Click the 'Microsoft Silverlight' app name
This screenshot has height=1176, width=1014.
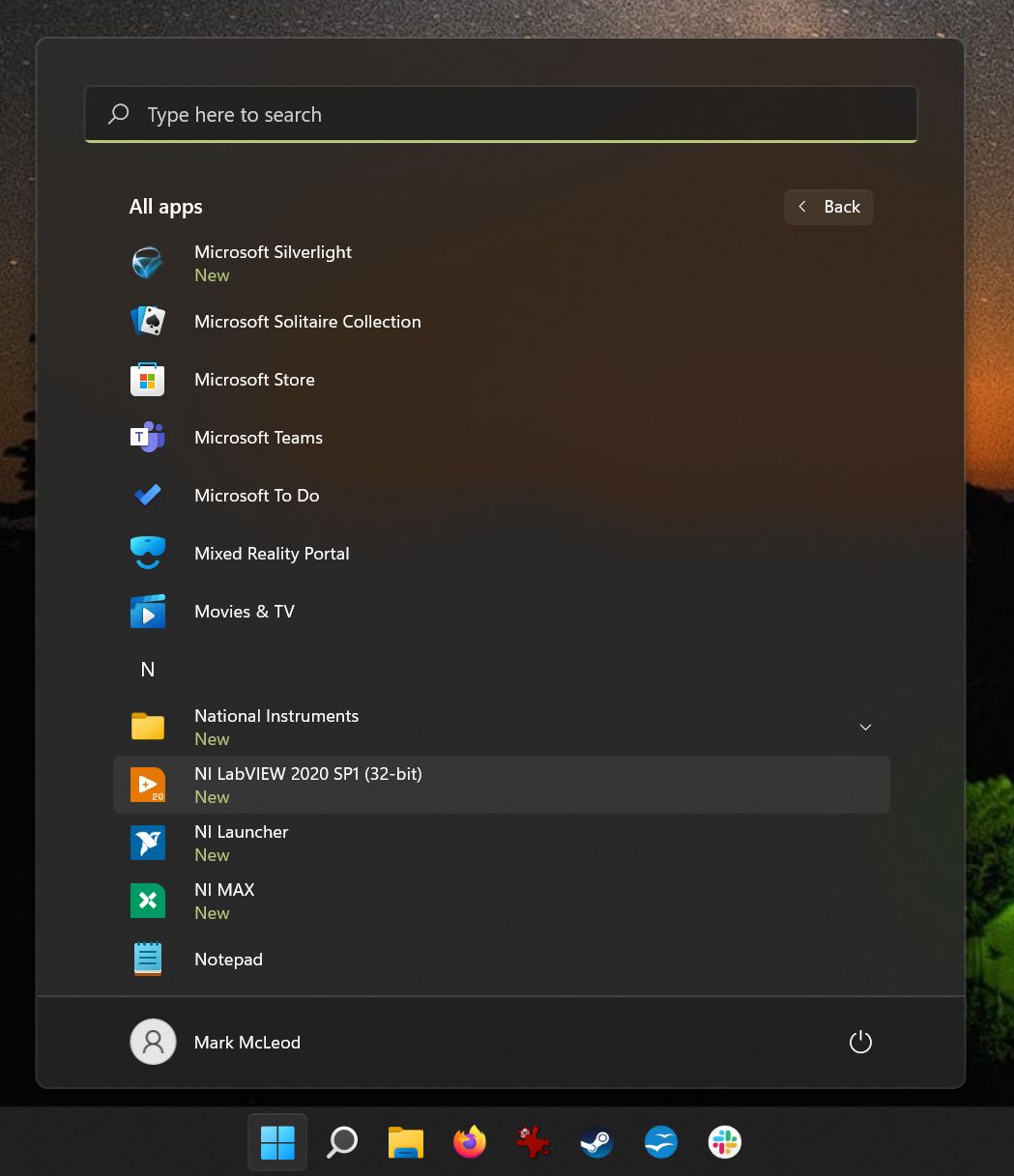point(273,252)
